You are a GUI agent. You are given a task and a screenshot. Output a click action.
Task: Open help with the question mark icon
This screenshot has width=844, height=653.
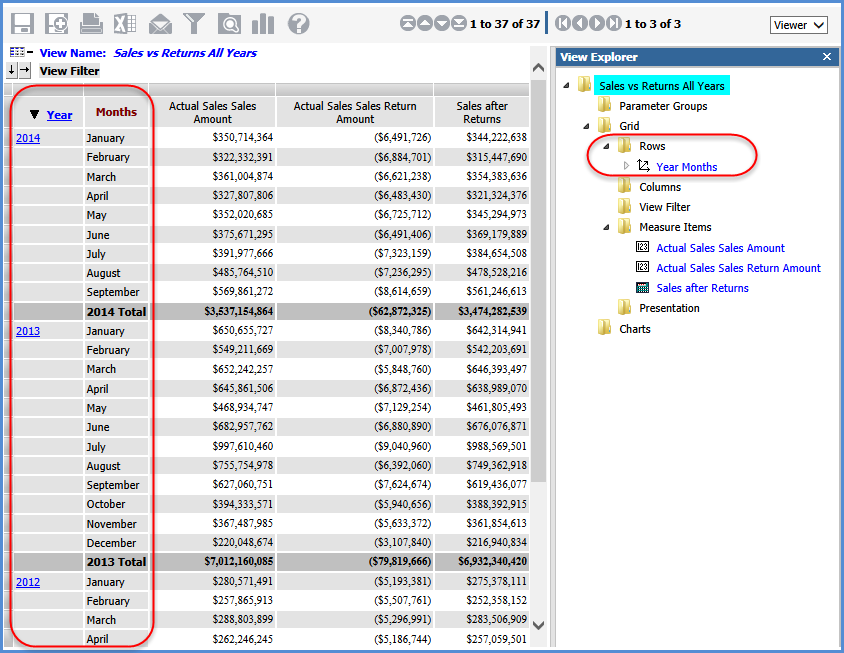[x=298, y=24]
